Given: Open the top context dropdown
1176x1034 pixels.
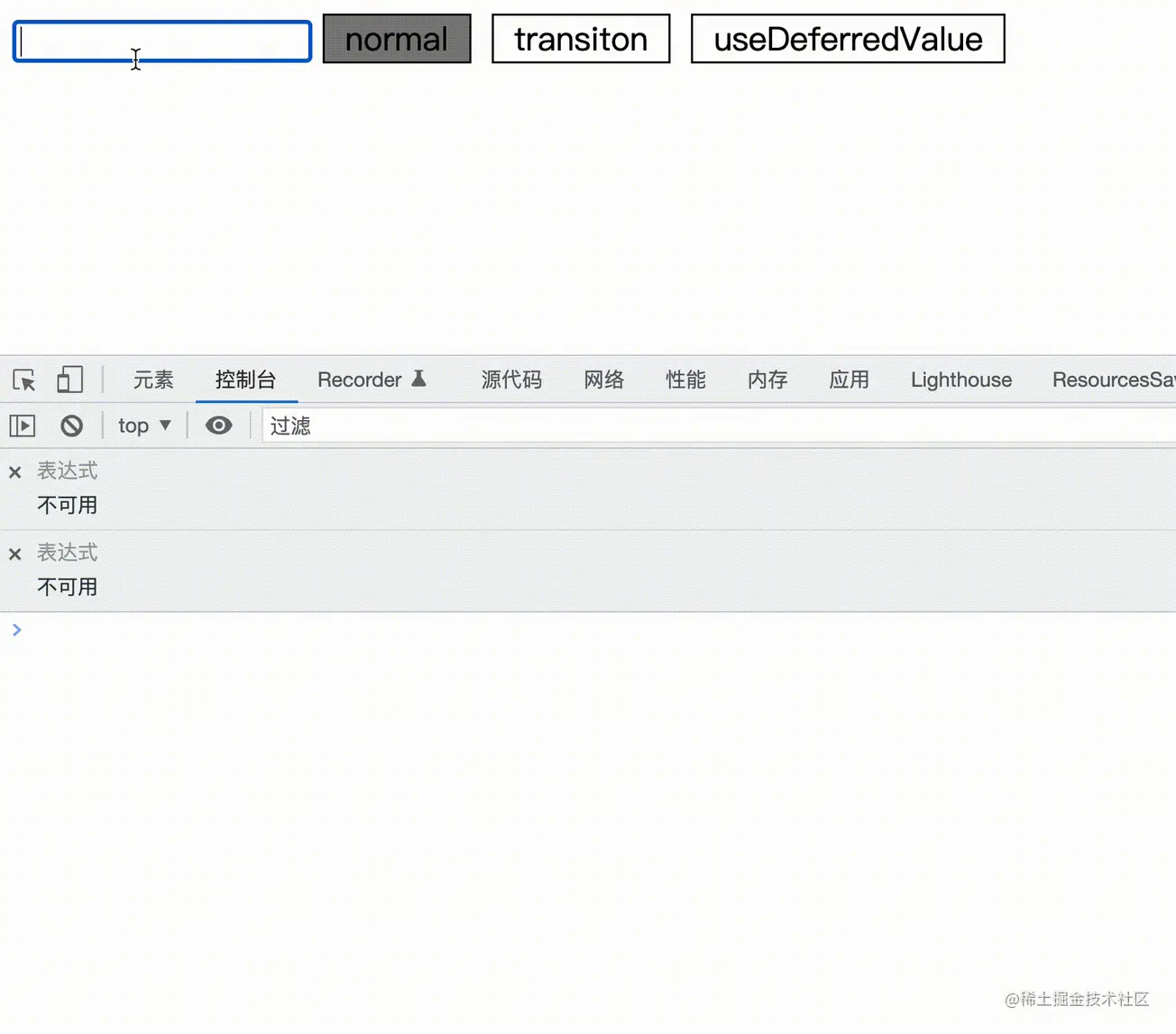Looking at the screenshot, I should [144, 425].
